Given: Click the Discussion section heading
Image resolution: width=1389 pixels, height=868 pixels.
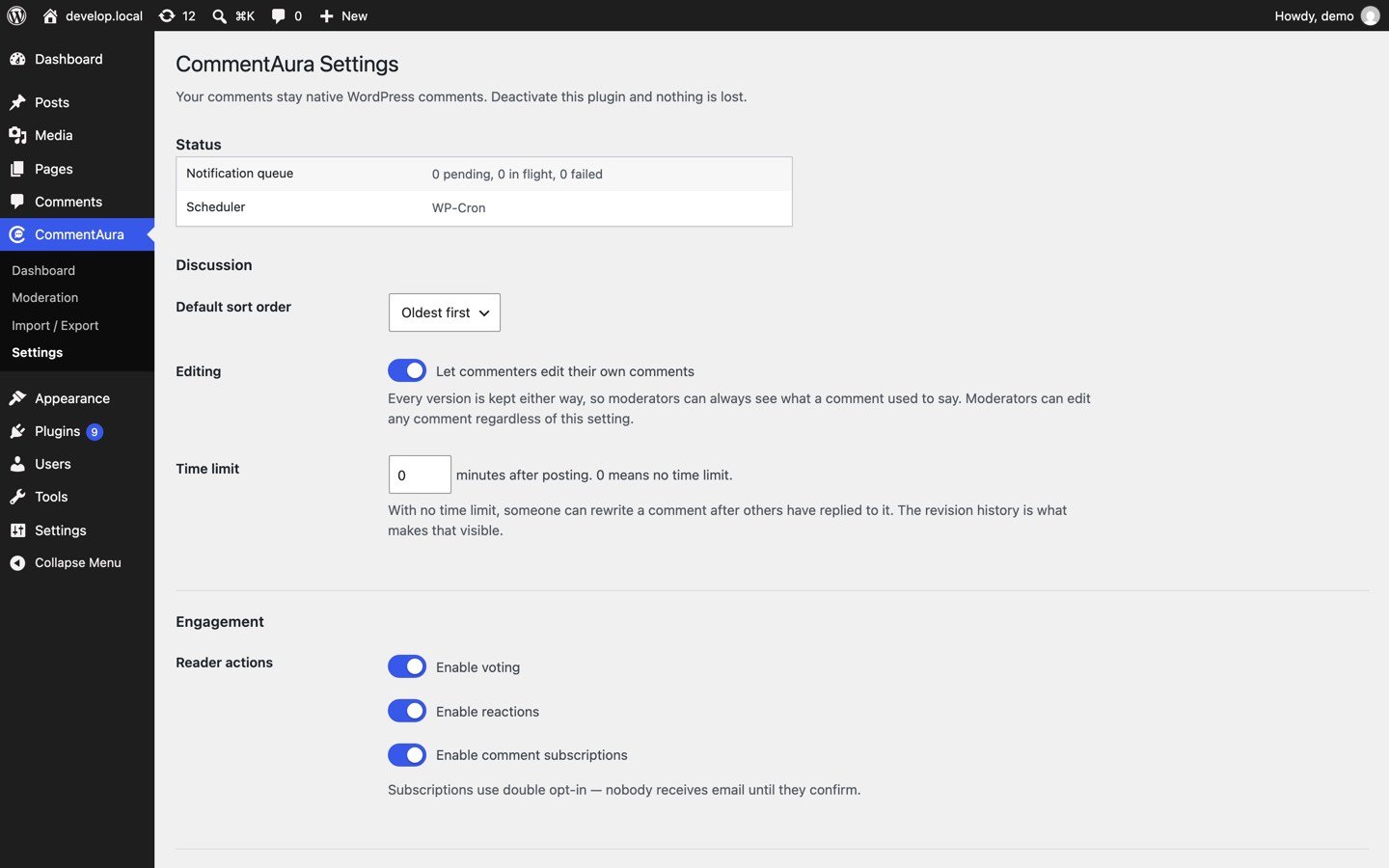Looking at the screenshot, I should pyautogui.click(x=214, y=265).
